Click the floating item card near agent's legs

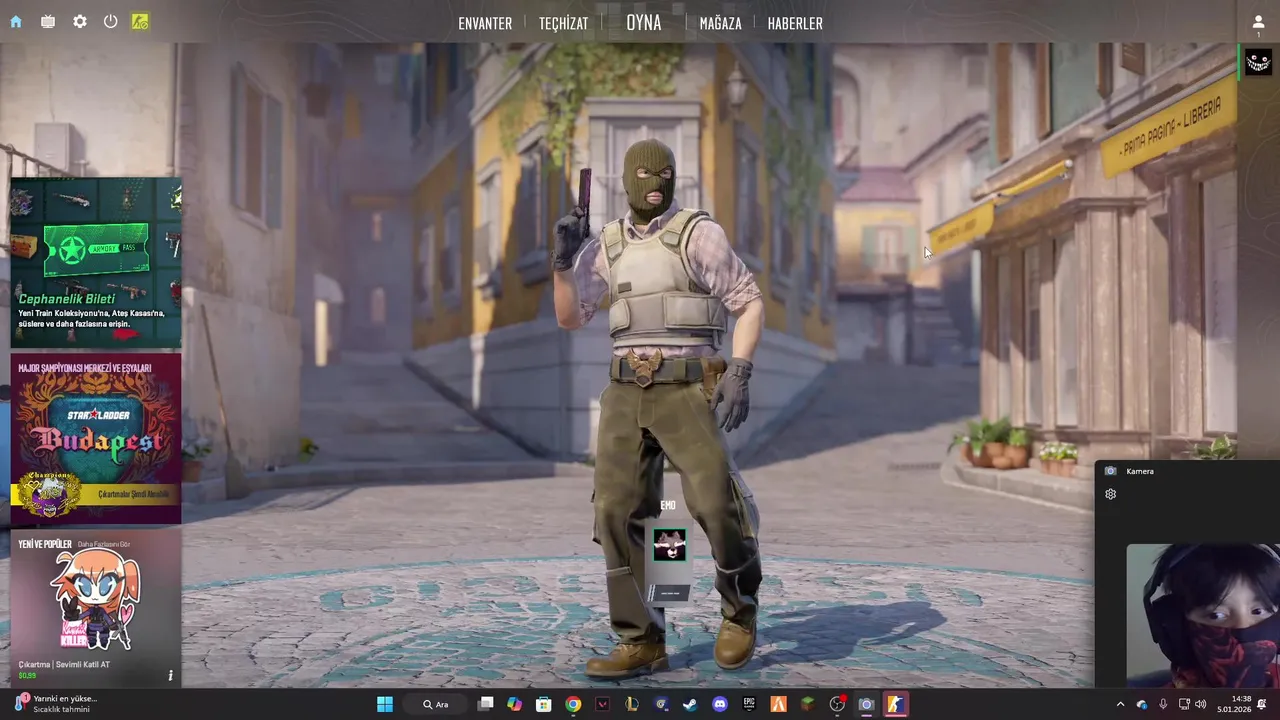tap(669, 563)
